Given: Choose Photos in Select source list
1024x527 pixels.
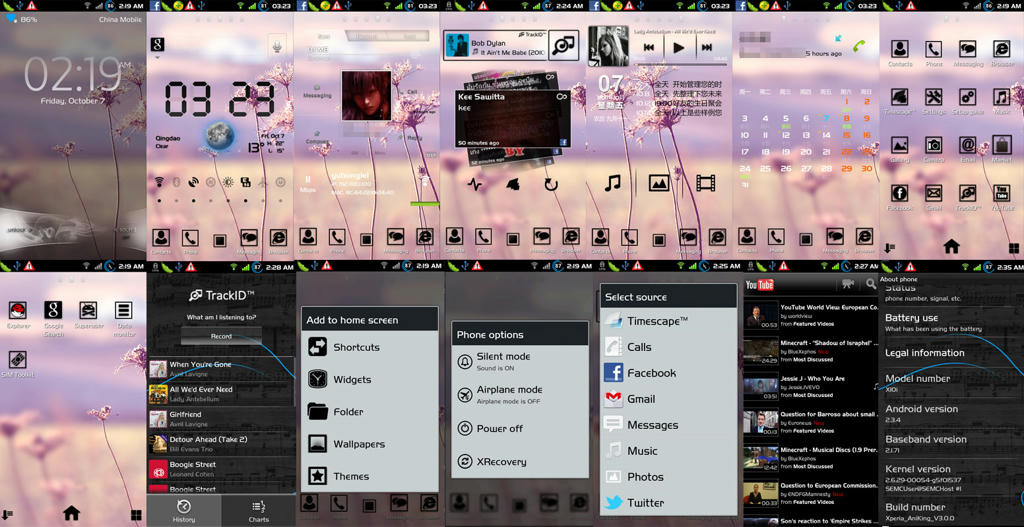Looking at the screenshot, I should point(669,477).
